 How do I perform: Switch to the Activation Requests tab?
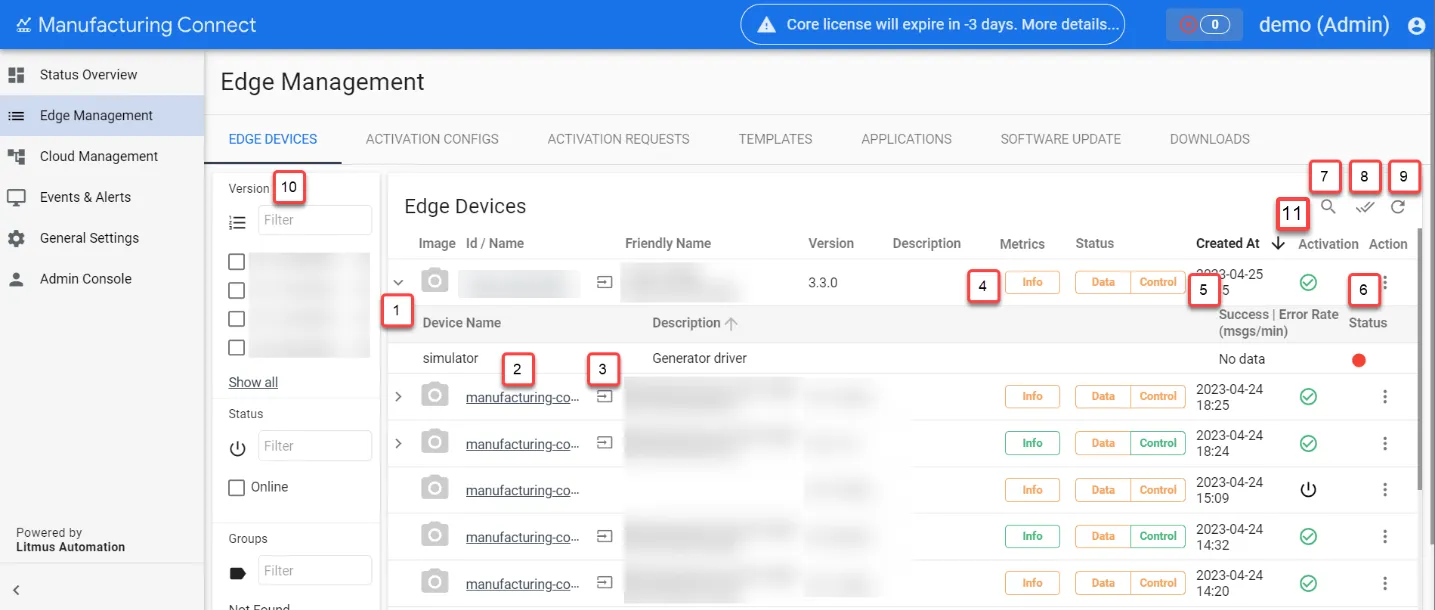coord(618,139)
